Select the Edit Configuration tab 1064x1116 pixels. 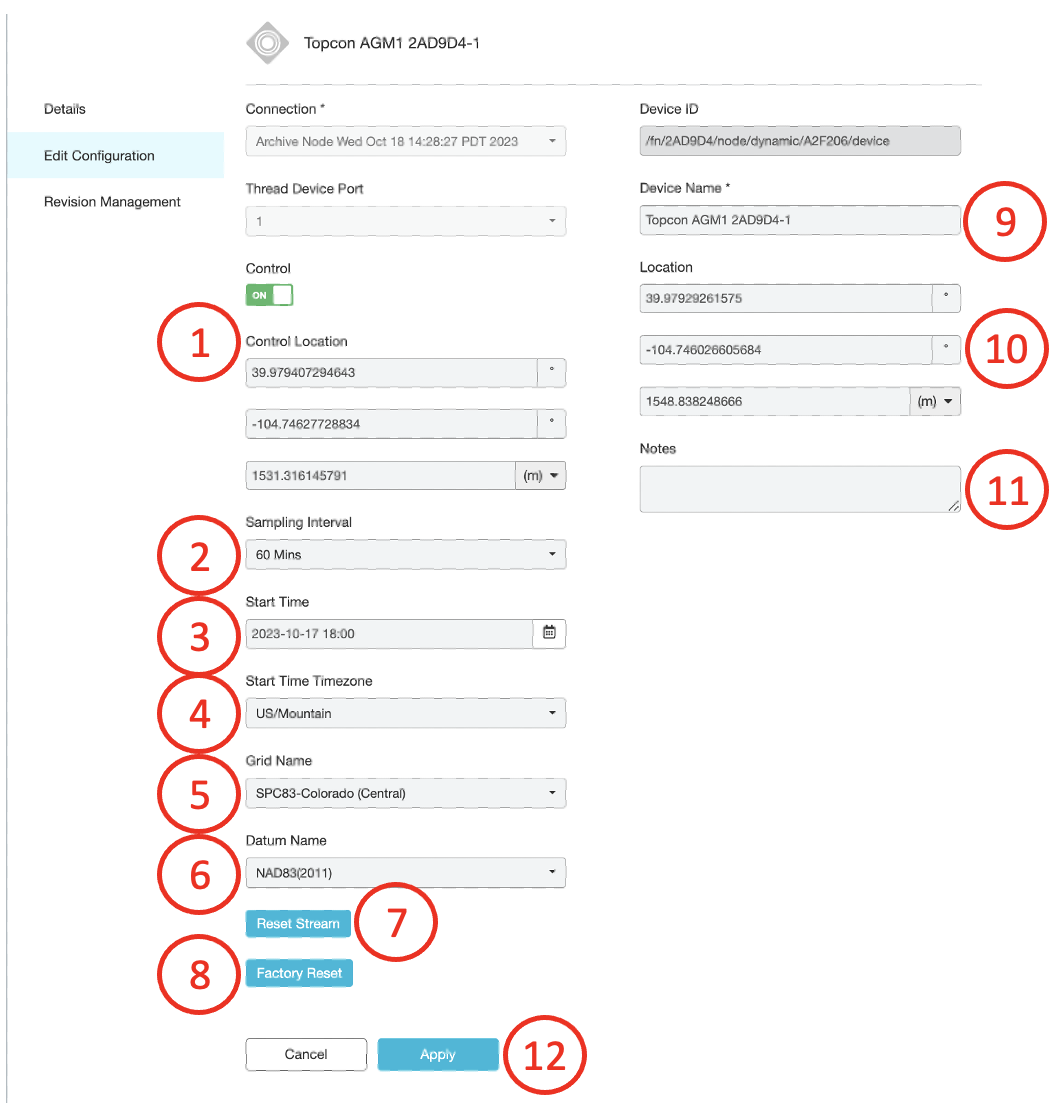click(99, 156)
